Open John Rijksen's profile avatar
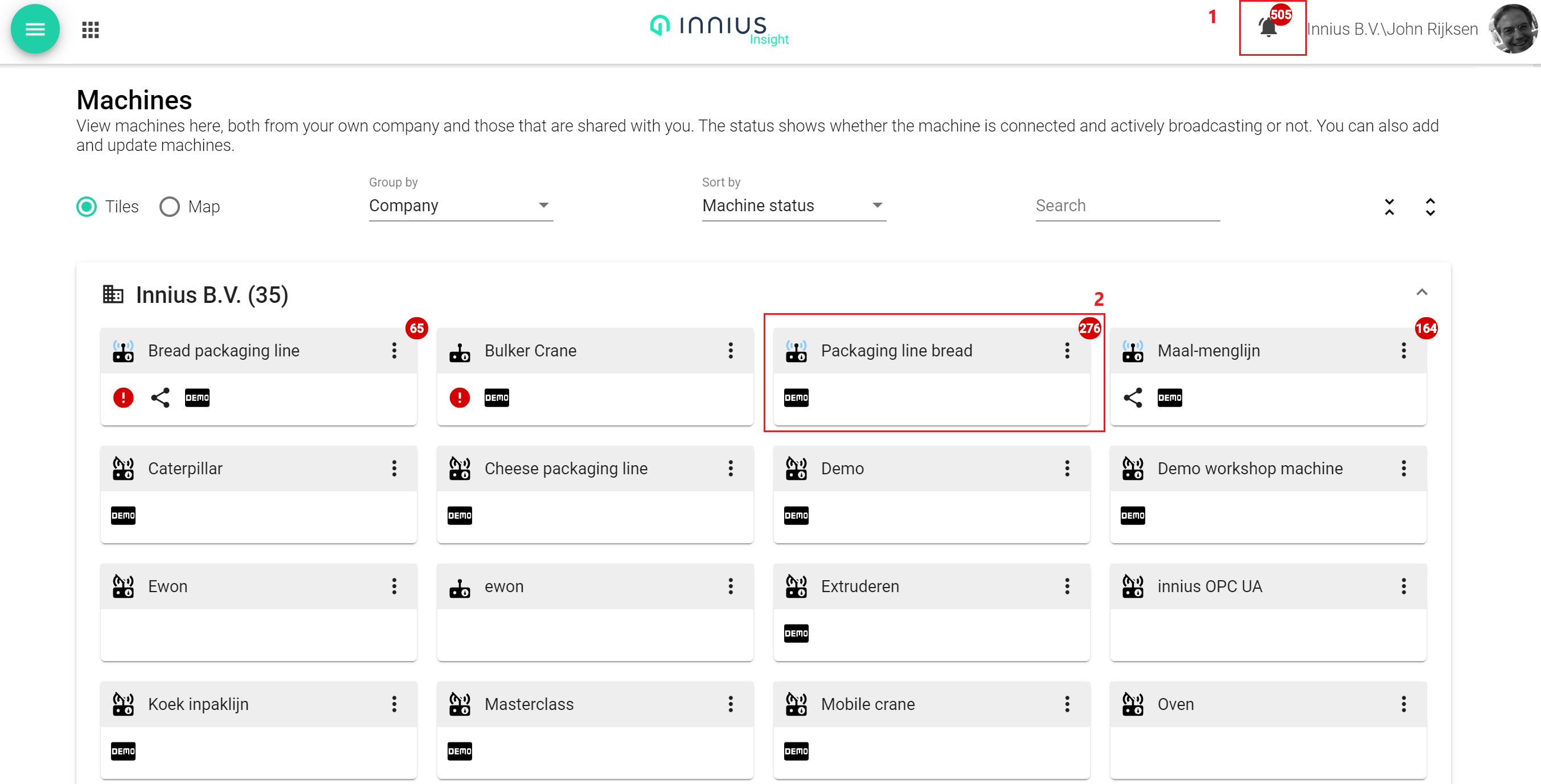The image size is (1541, 784). click(1513, 28)
